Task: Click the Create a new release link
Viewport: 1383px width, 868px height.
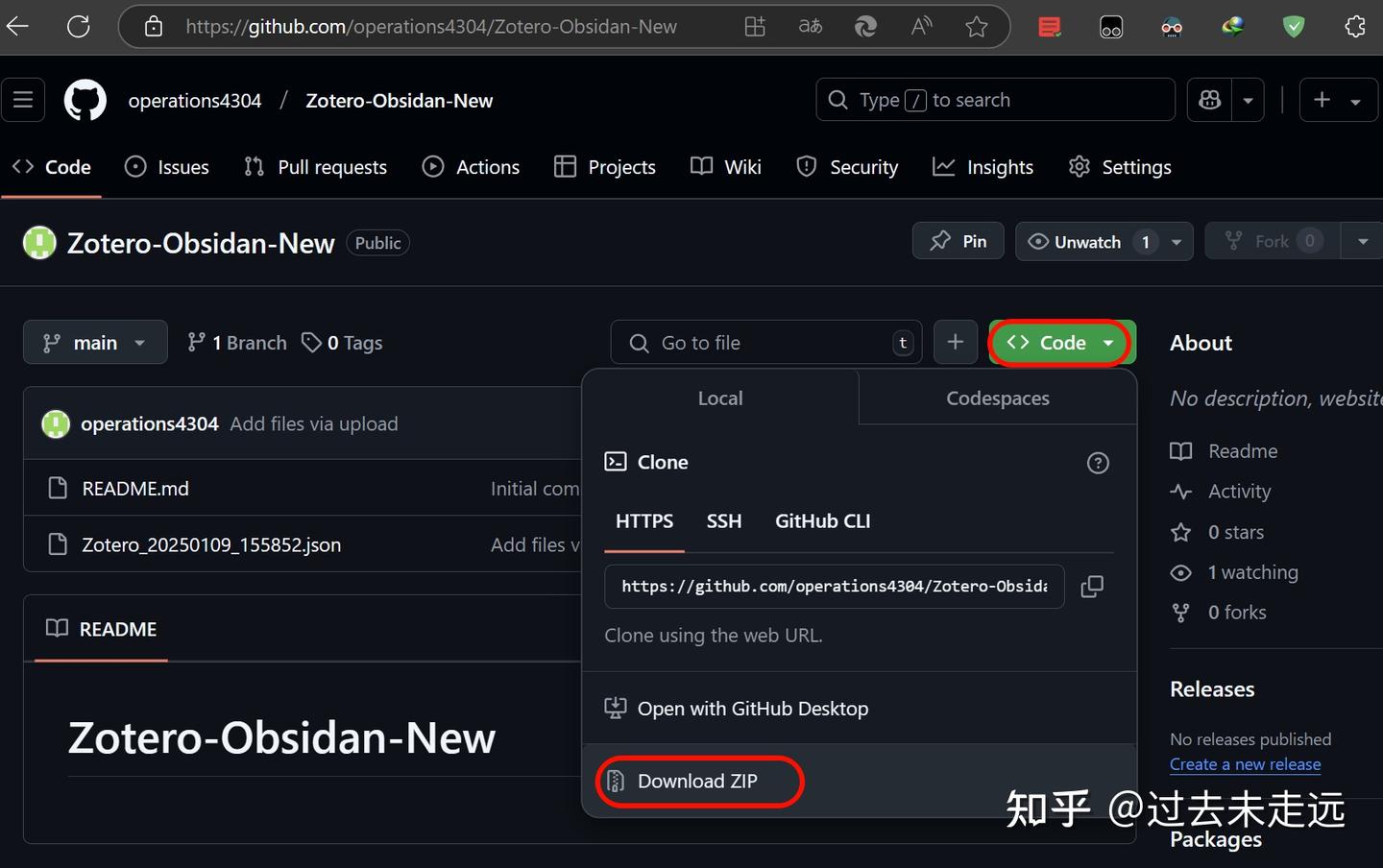Action: [1245, 763]
